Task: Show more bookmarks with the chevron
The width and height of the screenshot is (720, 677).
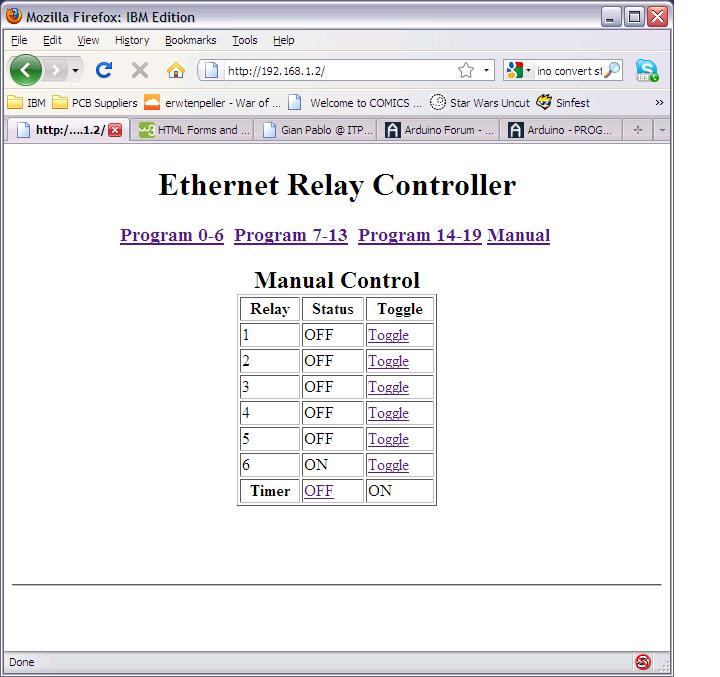Action: [x=659, y=102]
